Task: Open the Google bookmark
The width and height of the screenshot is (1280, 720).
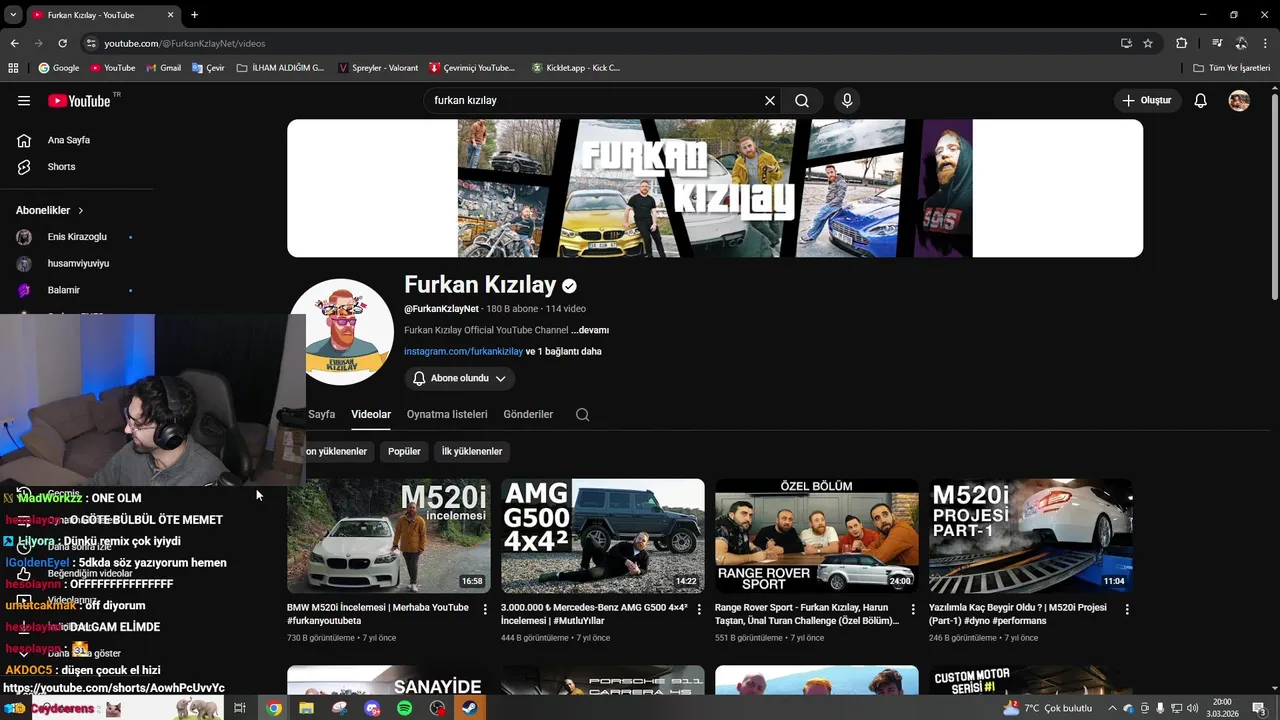Action: click(x=59, y=68)
